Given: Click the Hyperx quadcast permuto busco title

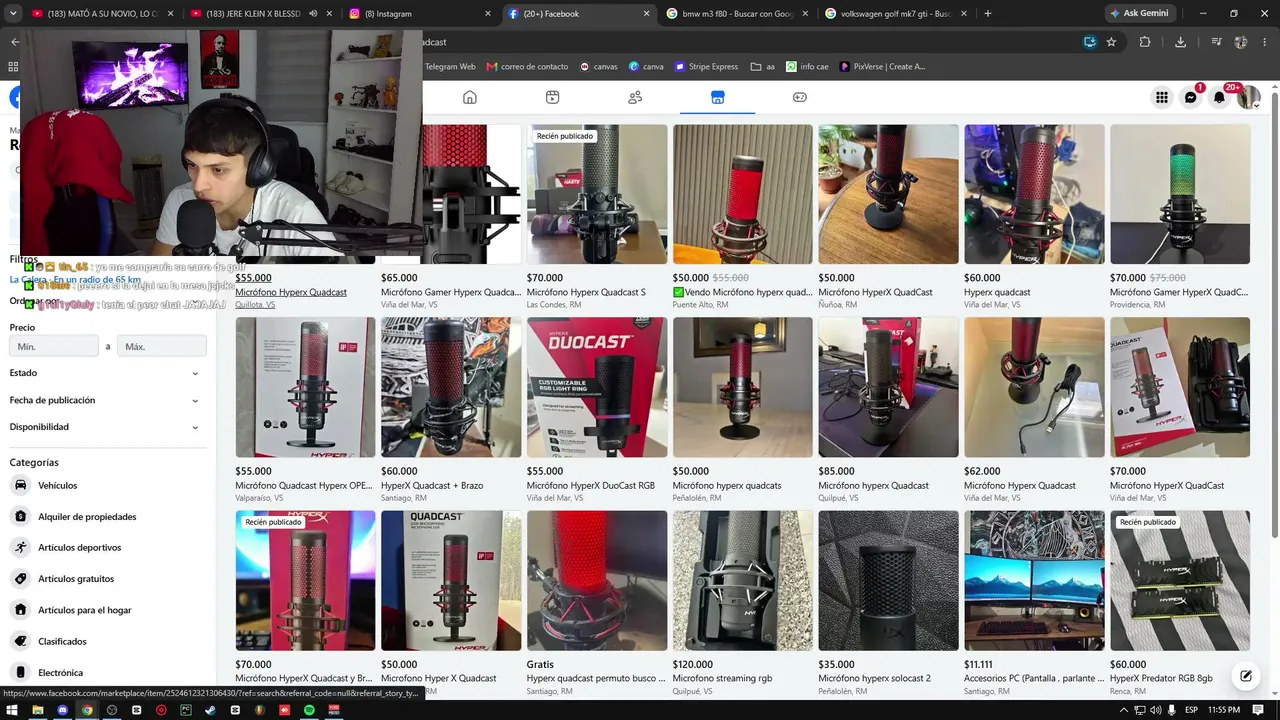Looking at the screenshot, I should point(596,678).
